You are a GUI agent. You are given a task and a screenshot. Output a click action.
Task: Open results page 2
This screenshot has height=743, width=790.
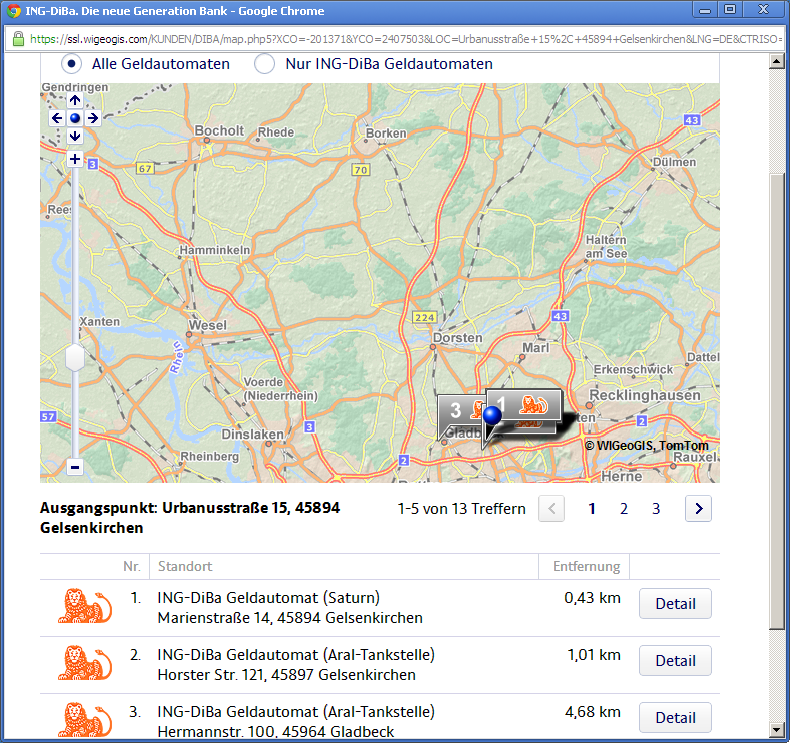click(624, 509)
